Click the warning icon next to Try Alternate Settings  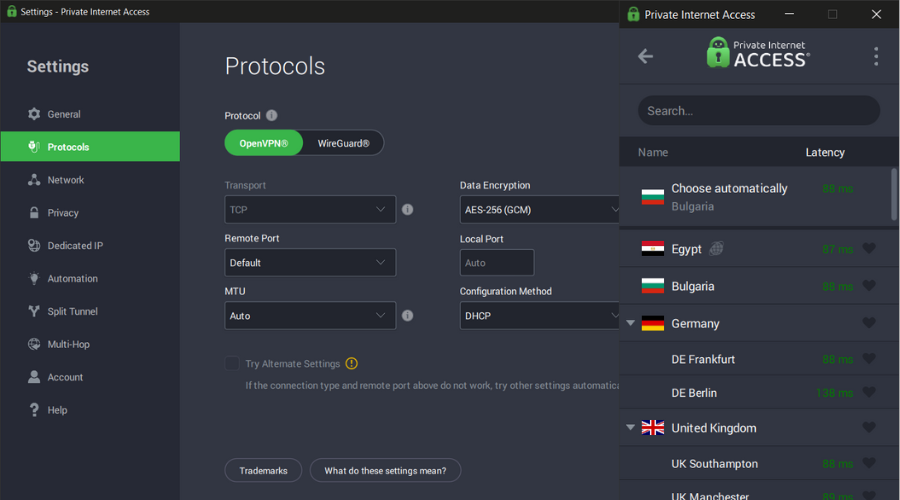point(352,363)
